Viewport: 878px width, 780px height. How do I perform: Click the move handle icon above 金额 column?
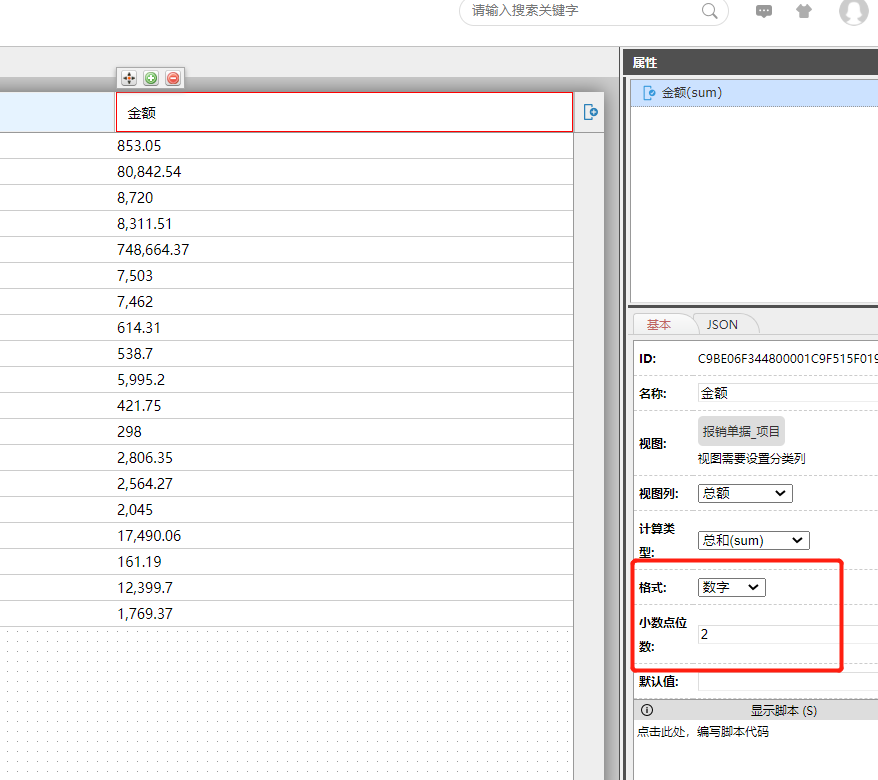click(129, 78)
